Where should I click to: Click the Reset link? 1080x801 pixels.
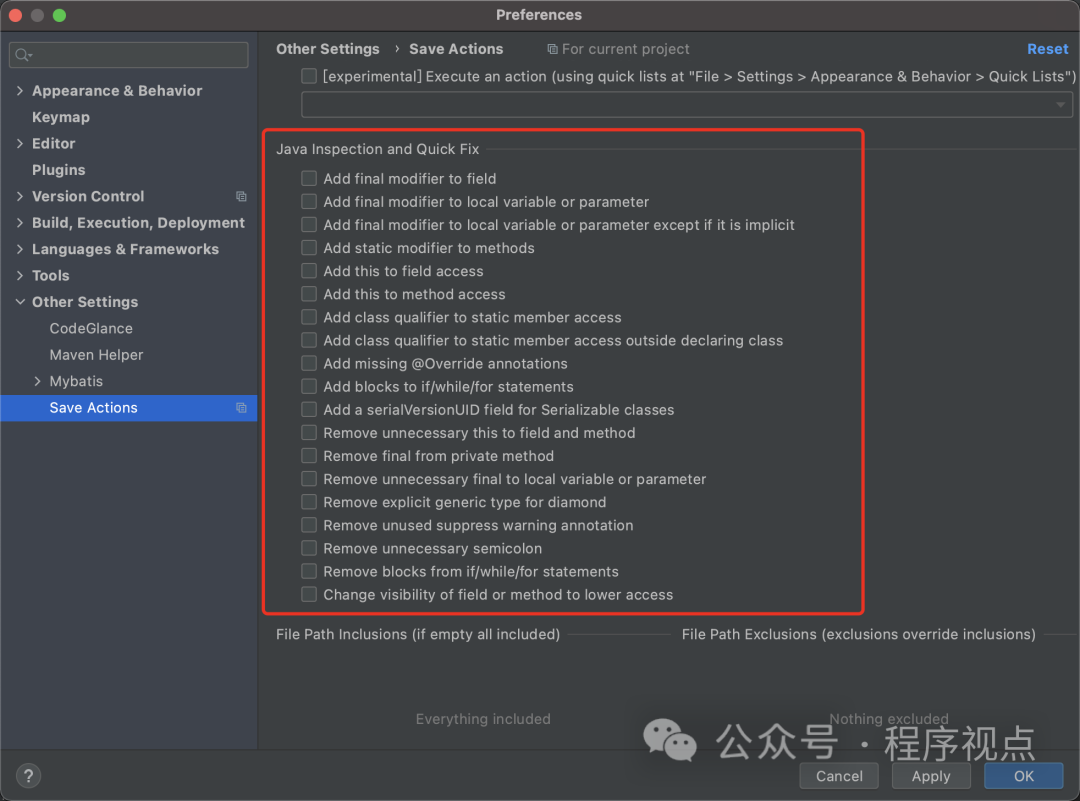1047,49
